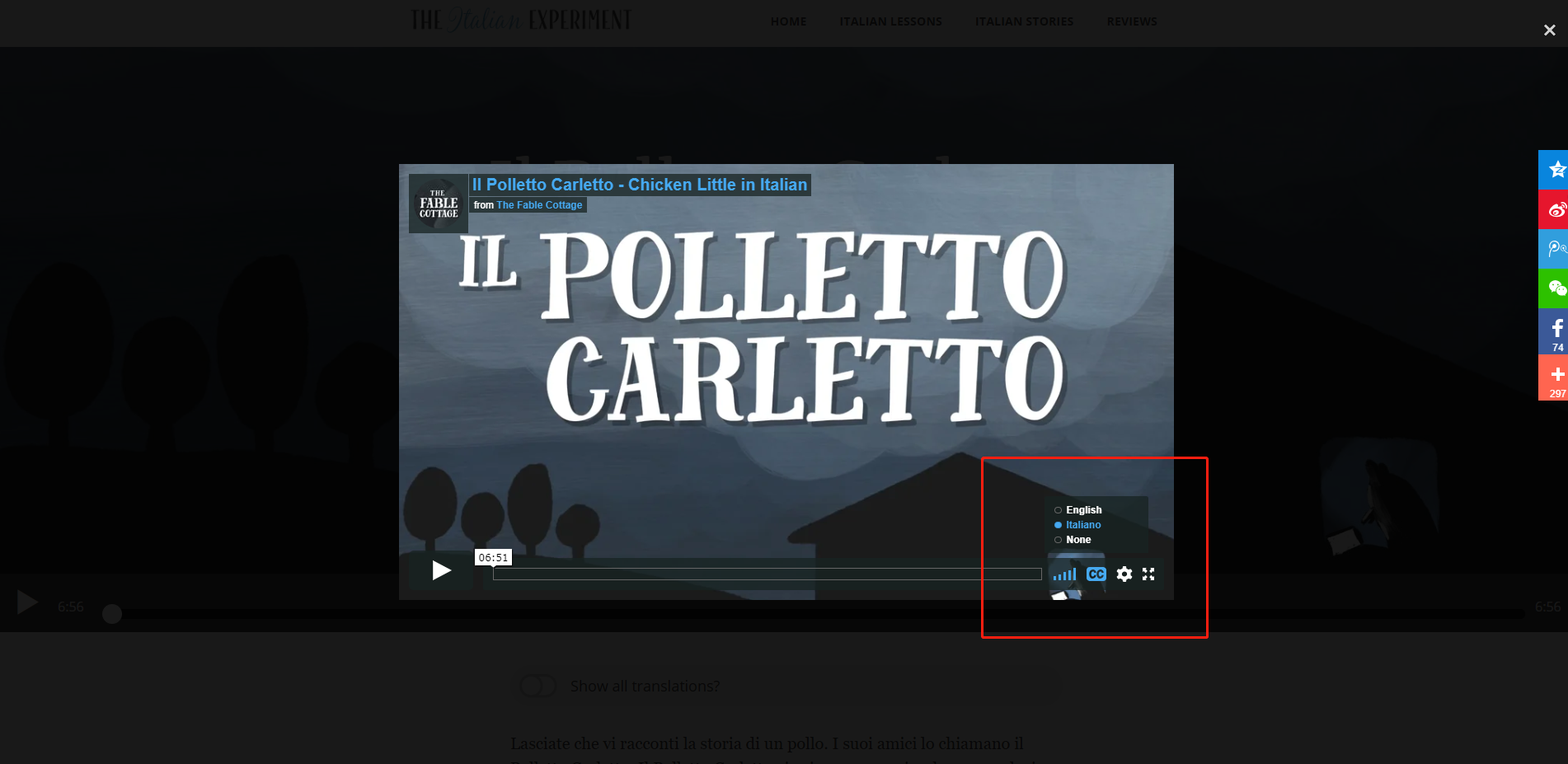Share on Facebook via sidebar
This screenshot has width=1568, height=764.
pos(1556,331)
